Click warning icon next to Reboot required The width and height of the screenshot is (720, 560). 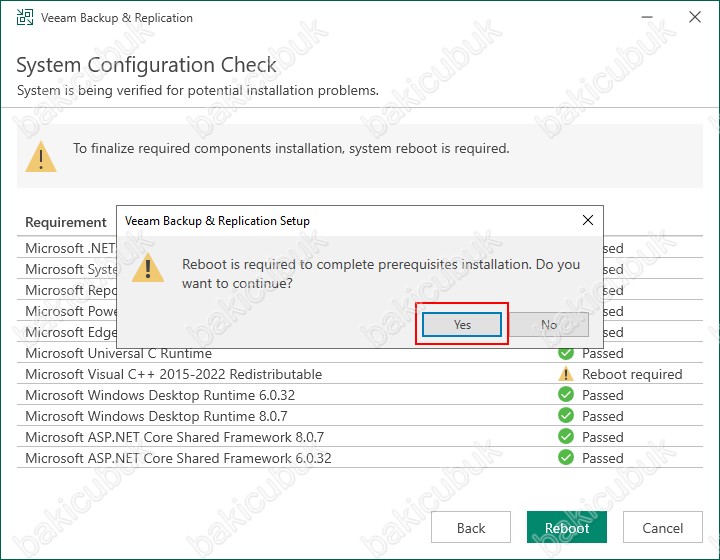[566, 374]
